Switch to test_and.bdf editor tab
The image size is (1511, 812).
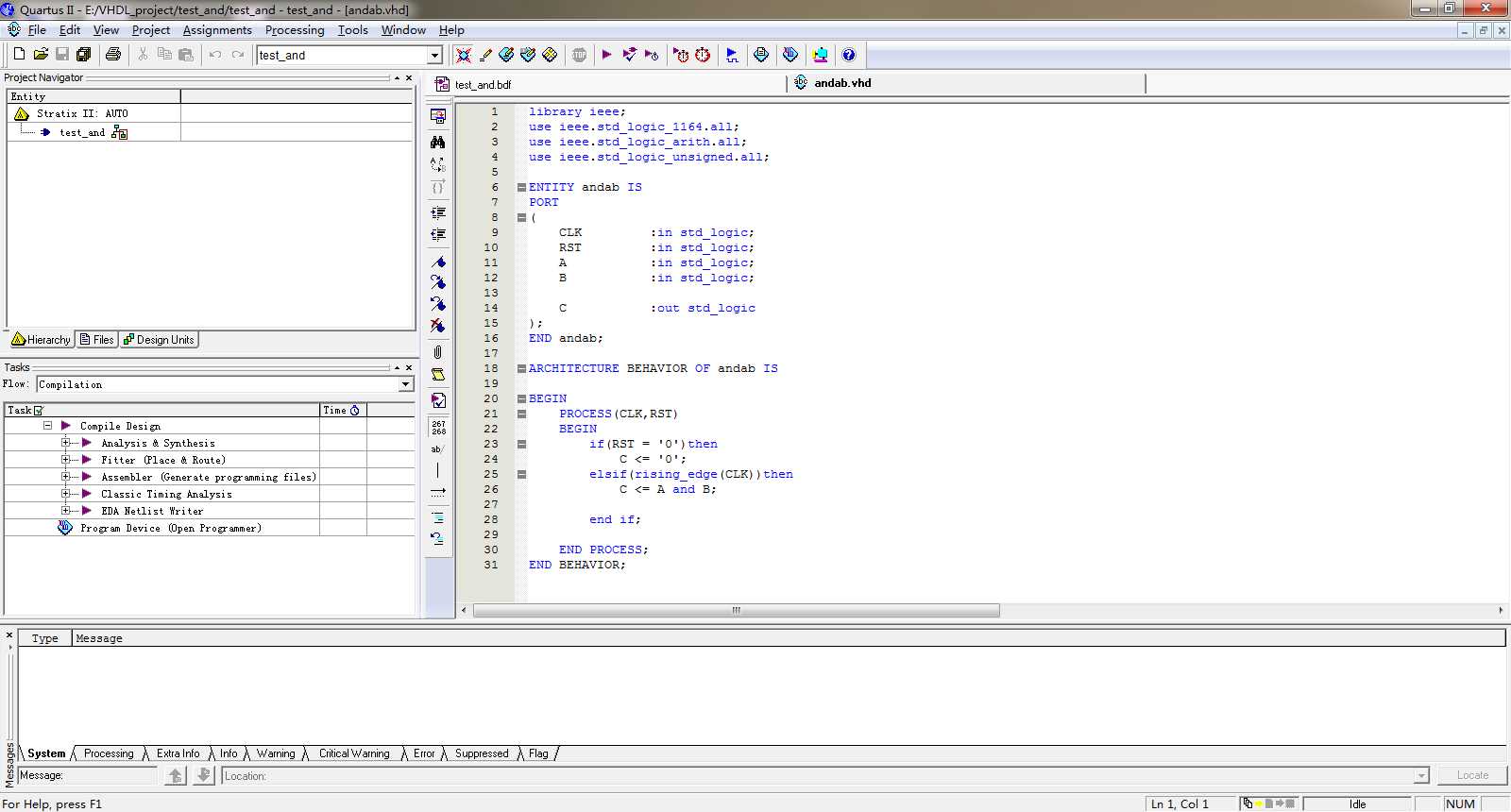click(x=483, y=84)
